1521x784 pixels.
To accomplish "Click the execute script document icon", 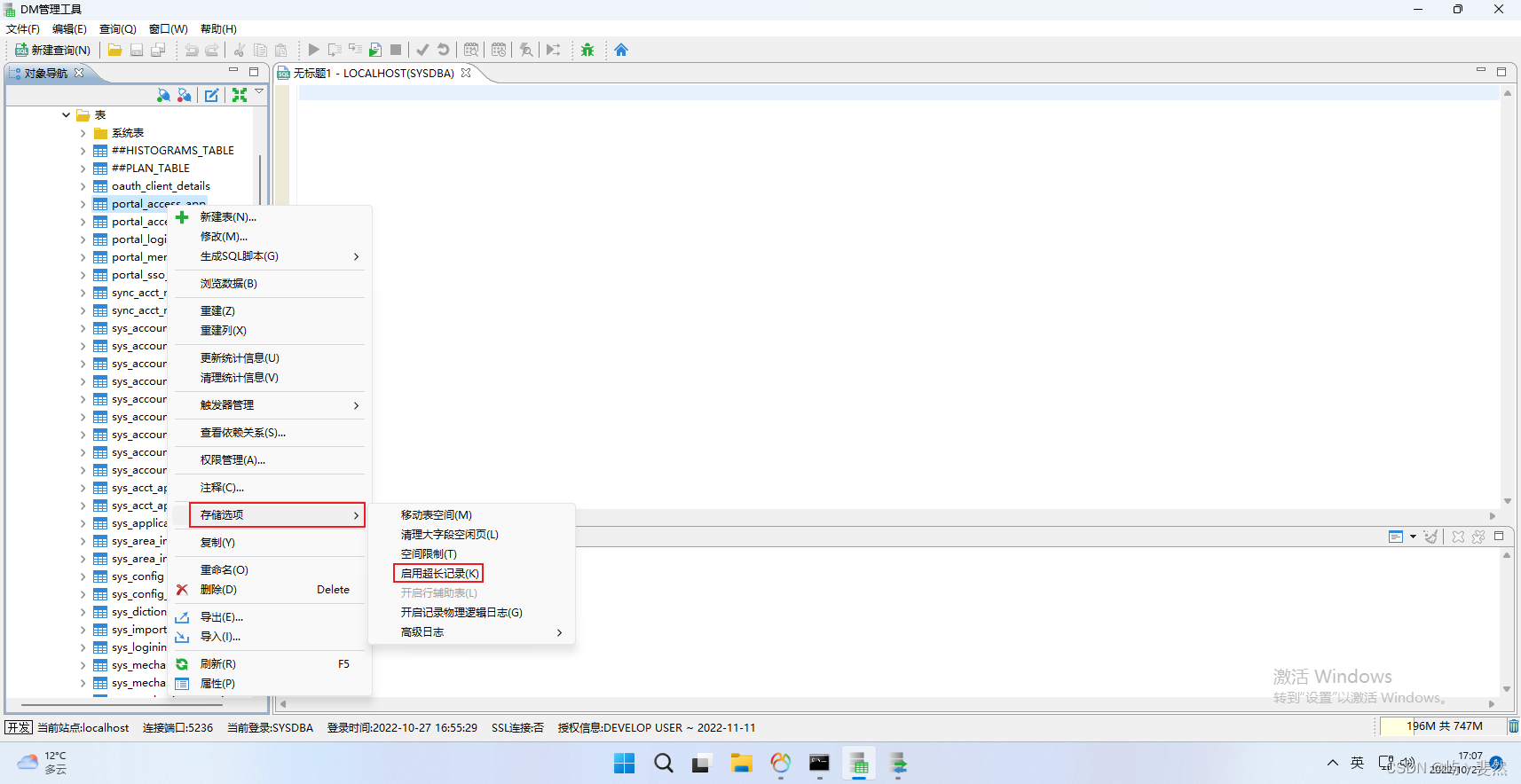I will tap(375, 50).
